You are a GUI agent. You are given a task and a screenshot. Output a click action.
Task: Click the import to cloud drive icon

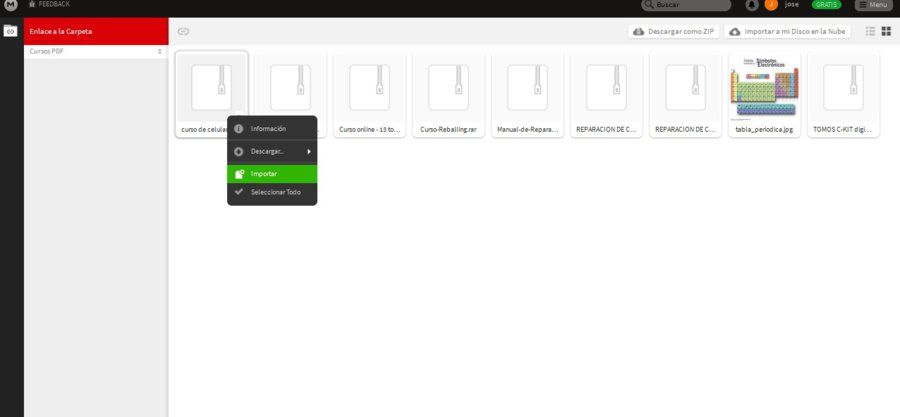(x=735, y=32)
